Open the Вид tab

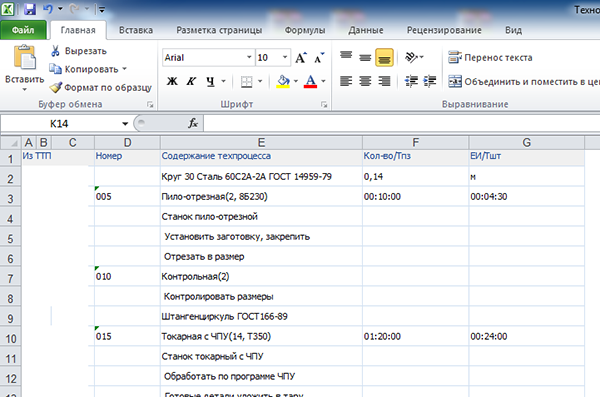tap(513, 30)
